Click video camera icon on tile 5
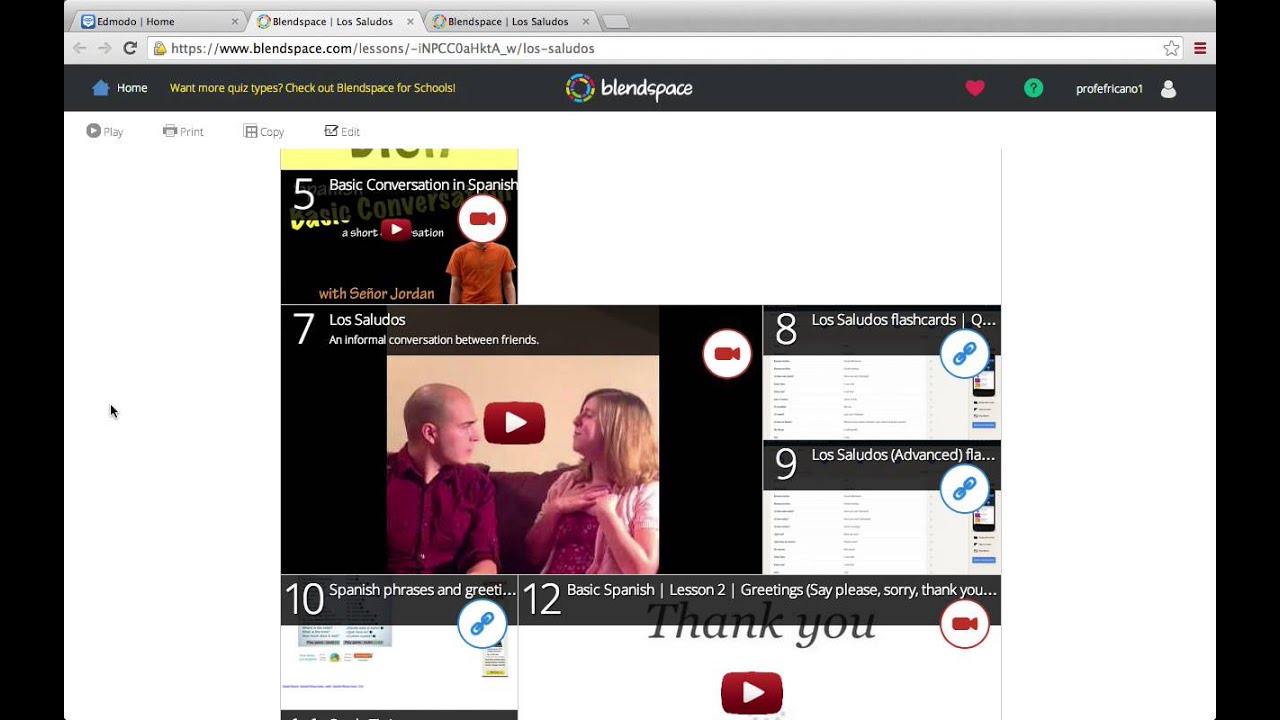The image size is (1280, 720). 482,219
